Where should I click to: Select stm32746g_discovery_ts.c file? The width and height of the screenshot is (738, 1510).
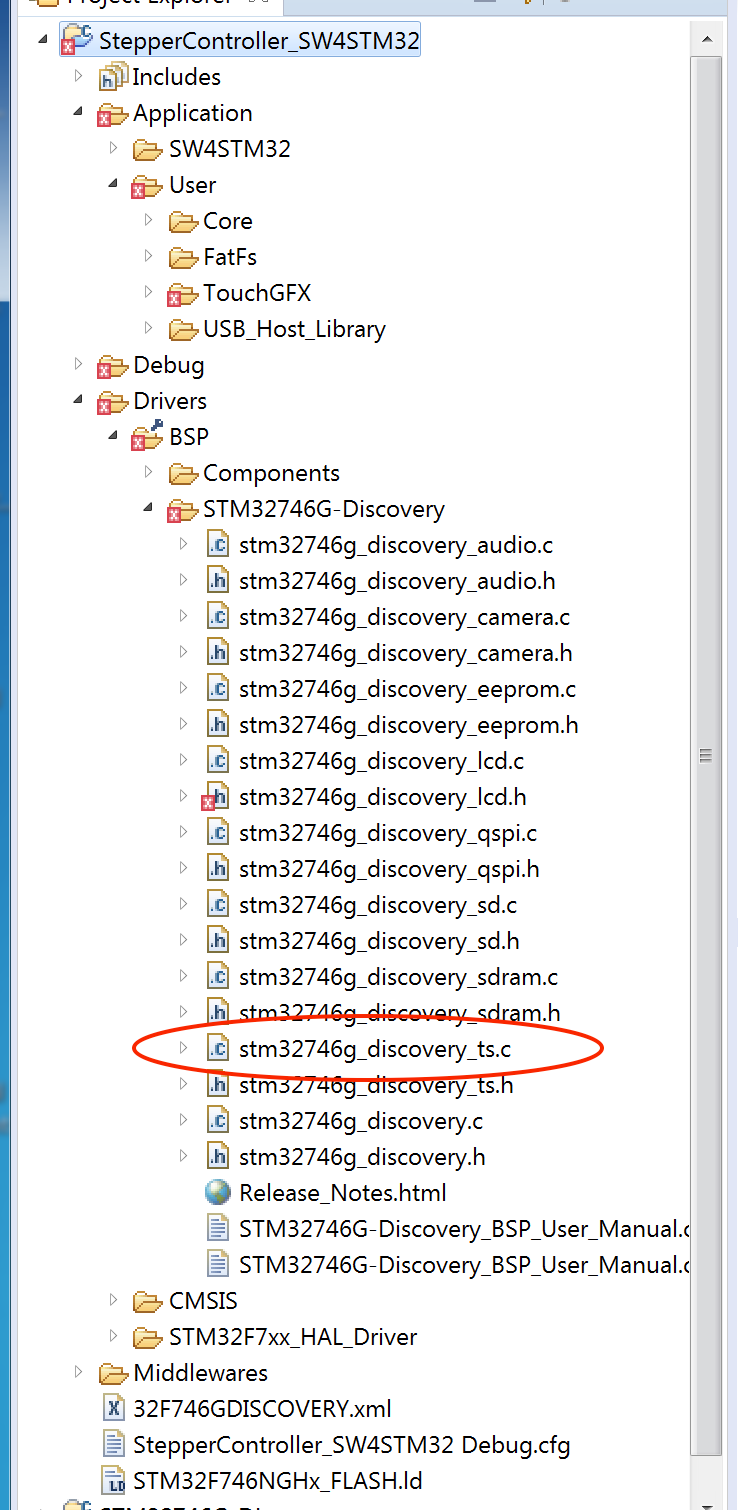tap(374, 1049)
